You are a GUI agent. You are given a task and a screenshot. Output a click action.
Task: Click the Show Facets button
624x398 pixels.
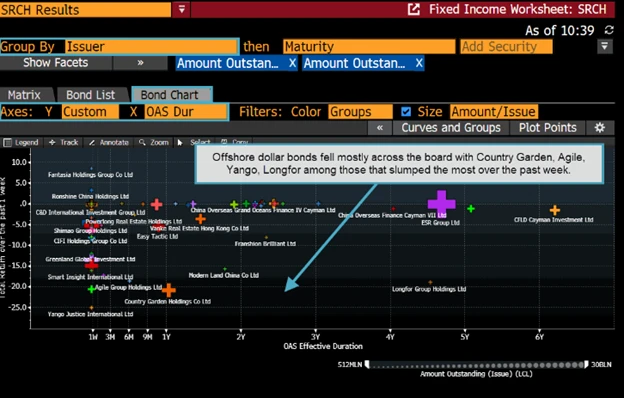56,62
